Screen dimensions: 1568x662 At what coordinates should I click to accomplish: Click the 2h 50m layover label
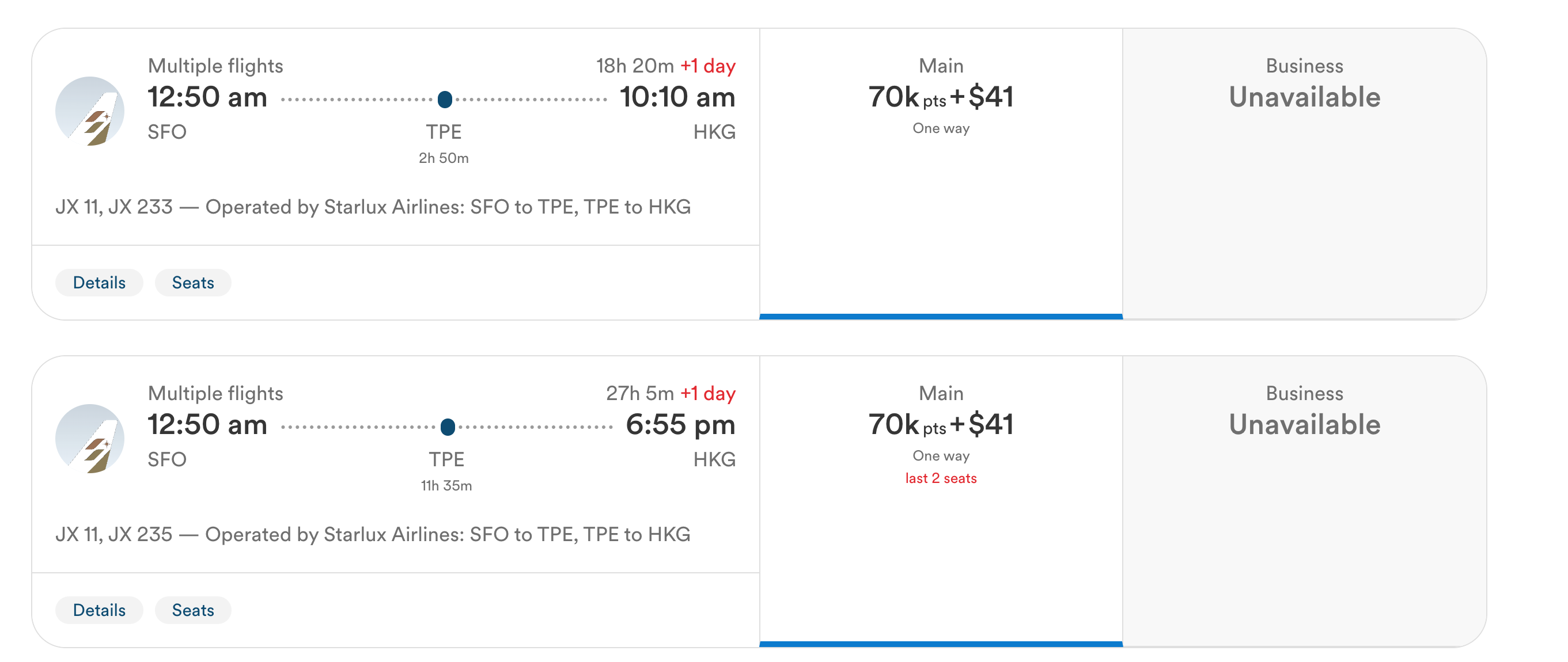click(444, 158)
